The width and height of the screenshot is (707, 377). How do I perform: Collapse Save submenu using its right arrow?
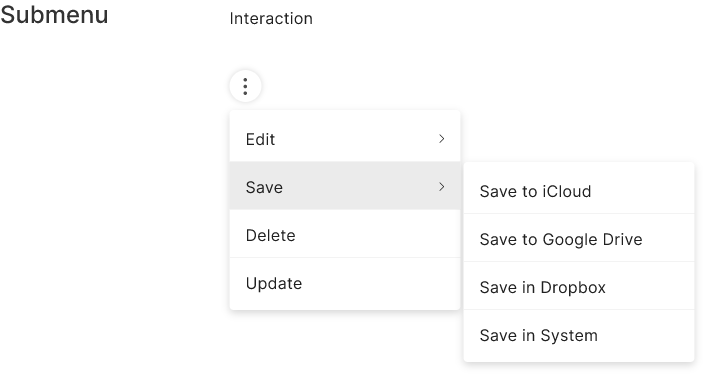click(441, 187)
